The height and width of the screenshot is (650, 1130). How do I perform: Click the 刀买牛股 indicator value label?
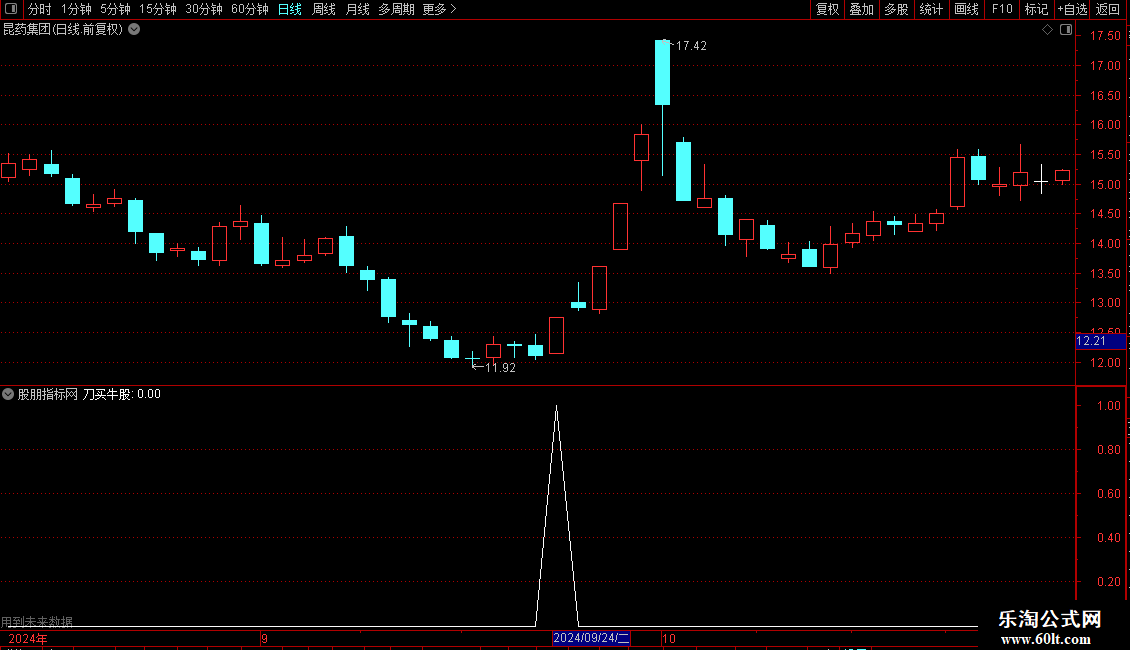(121, 394)
